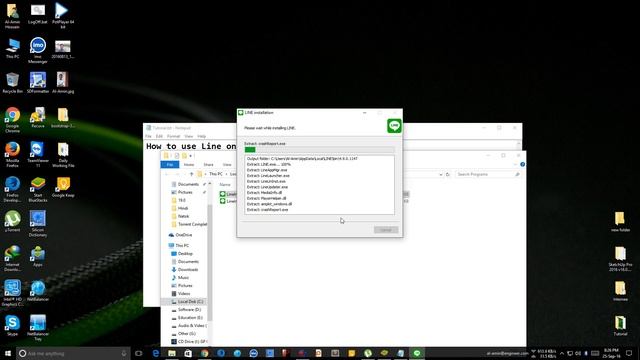Open the Daily Working File folder
The image size is (640, 360).
pyautogui.click(x=63, y=154)
